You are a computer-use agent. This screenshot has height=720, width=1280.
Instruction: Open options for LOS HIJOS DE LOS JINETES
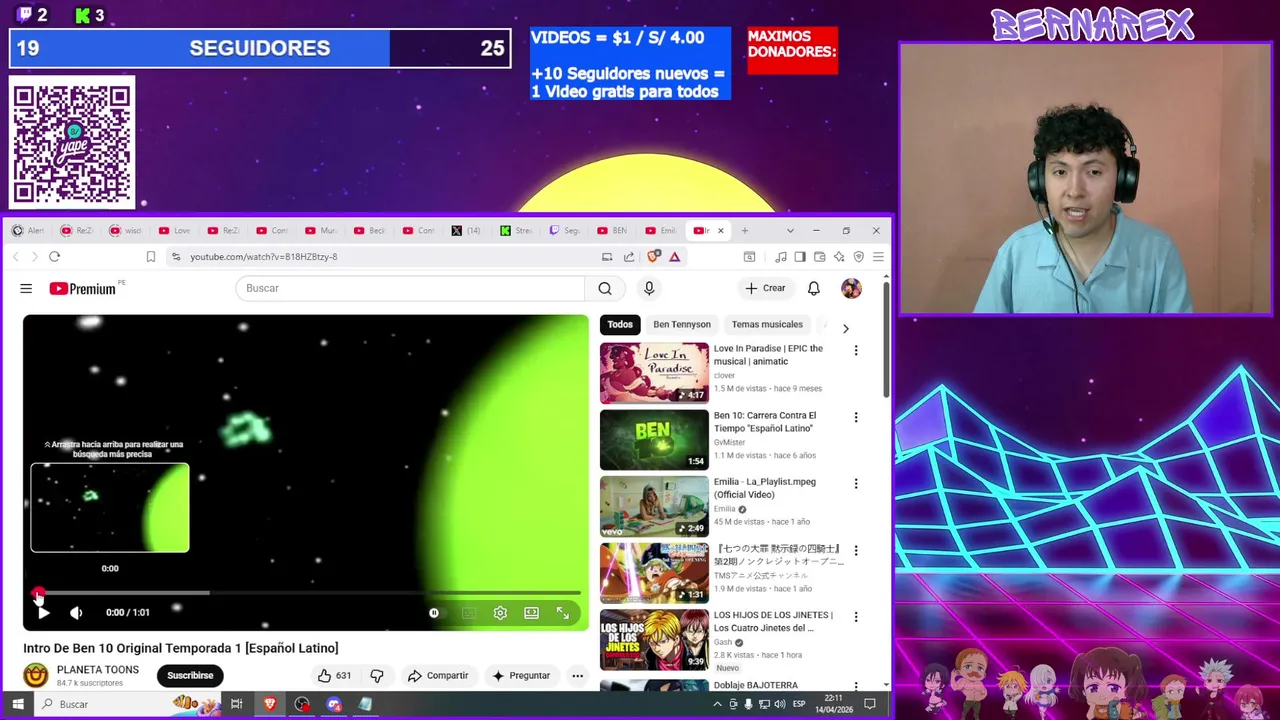pos(855,617)
